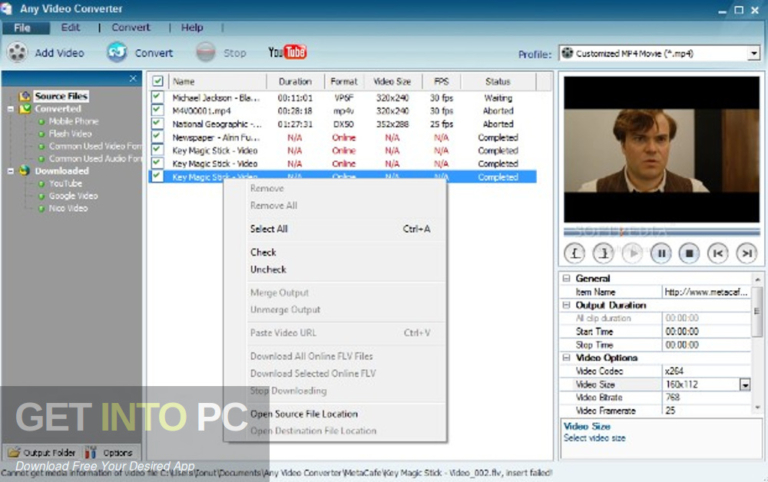
Task: Uncheck the highlighted Key Magic Stick row checkbox
Action: click(157, 176)
